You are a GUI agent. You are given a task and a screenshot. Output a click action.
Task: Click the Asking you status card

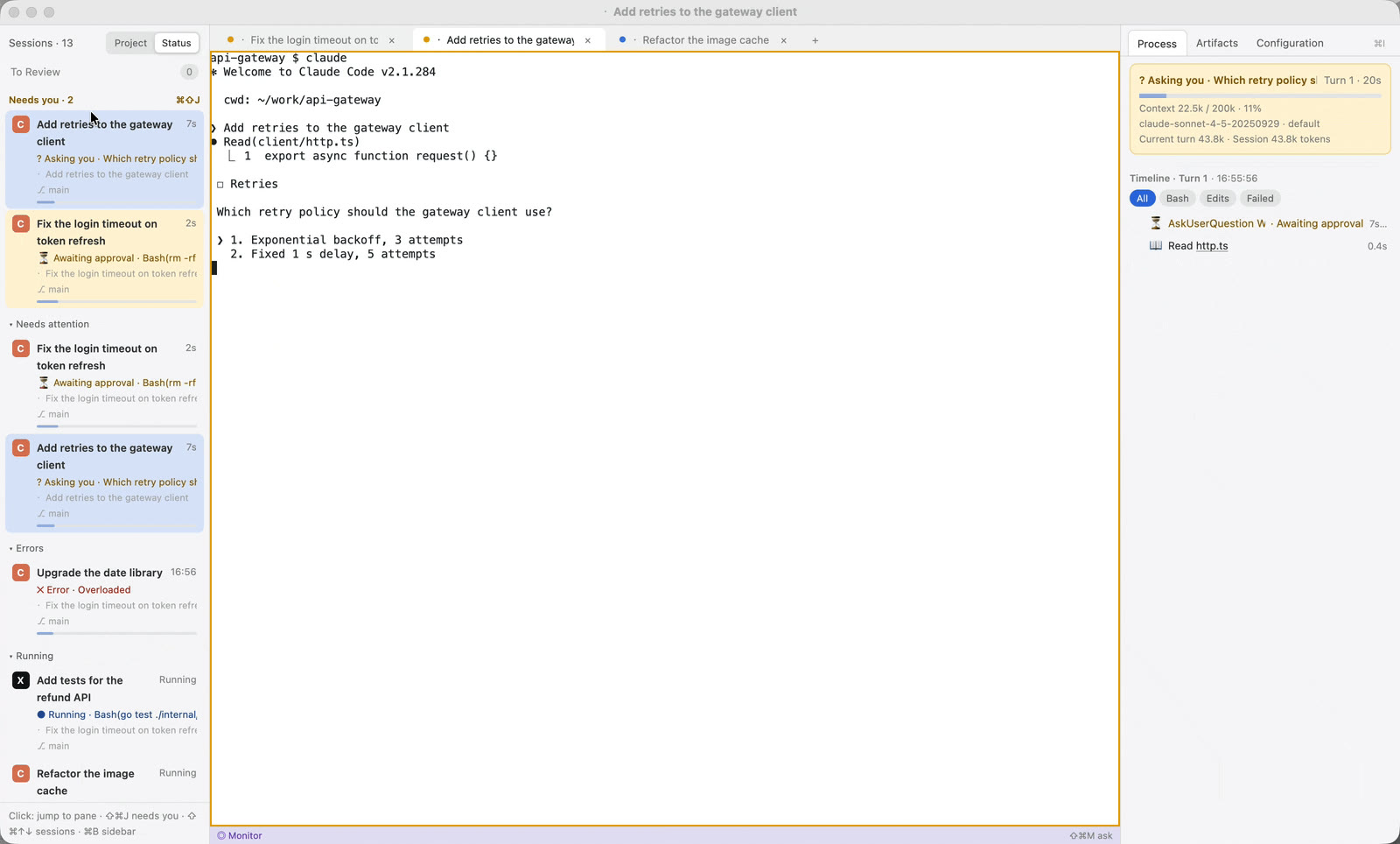coord(1260,109)
